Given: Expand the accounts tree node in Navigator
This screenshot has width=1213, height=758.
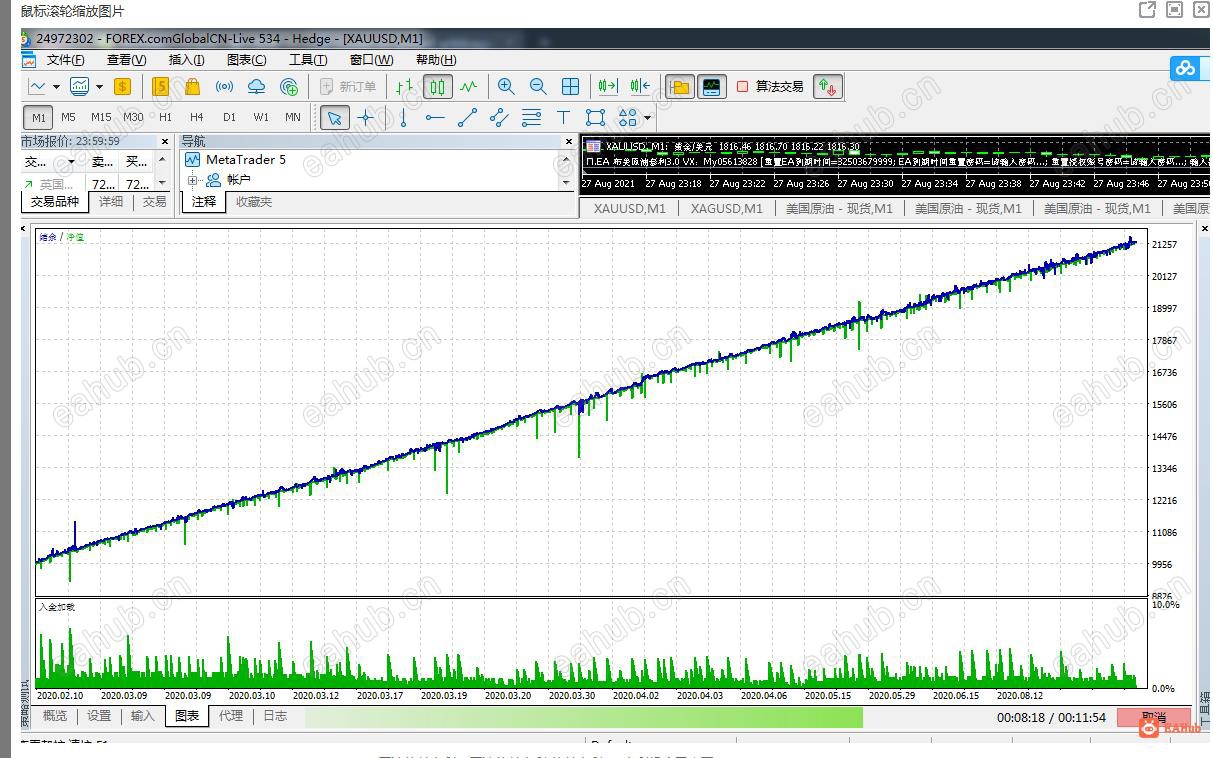Looking at the screenshot, I should click(x=192, y=181).
